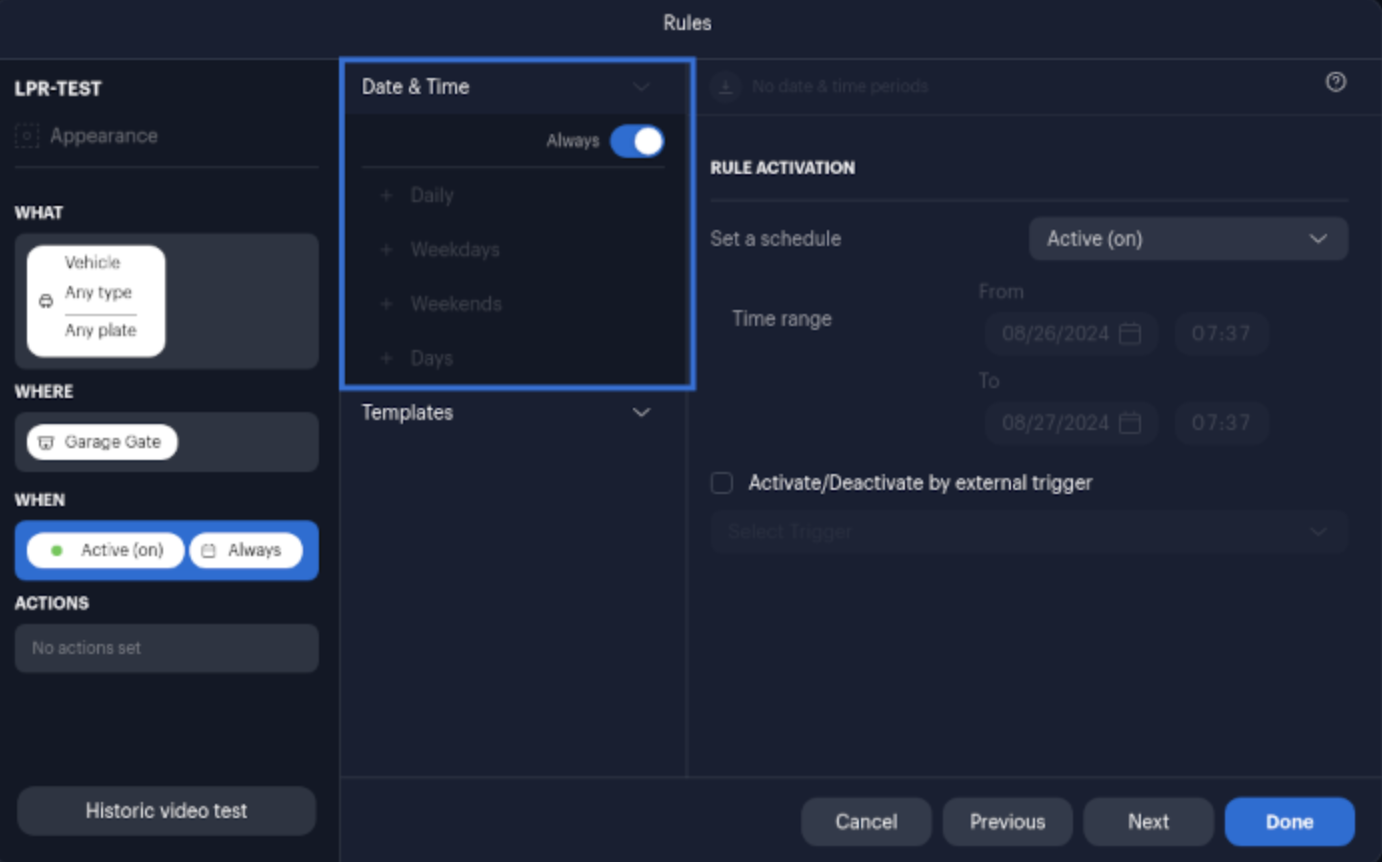Viewport: 1382px width, 862px height.
Task: Add a Weekends period with plus icon
Action: (x=386, y=303)
